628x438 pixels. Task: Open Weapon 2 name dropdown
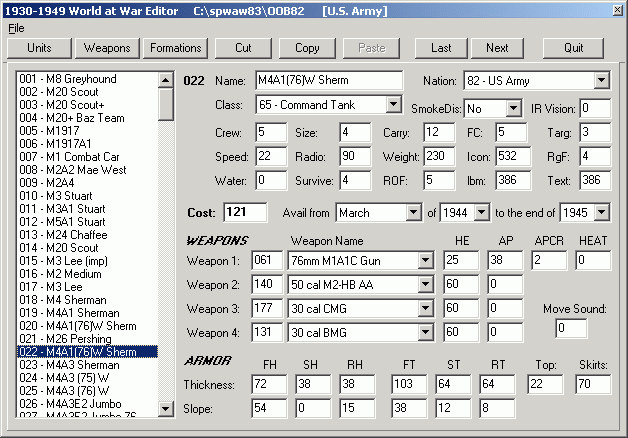coord(425,285)
